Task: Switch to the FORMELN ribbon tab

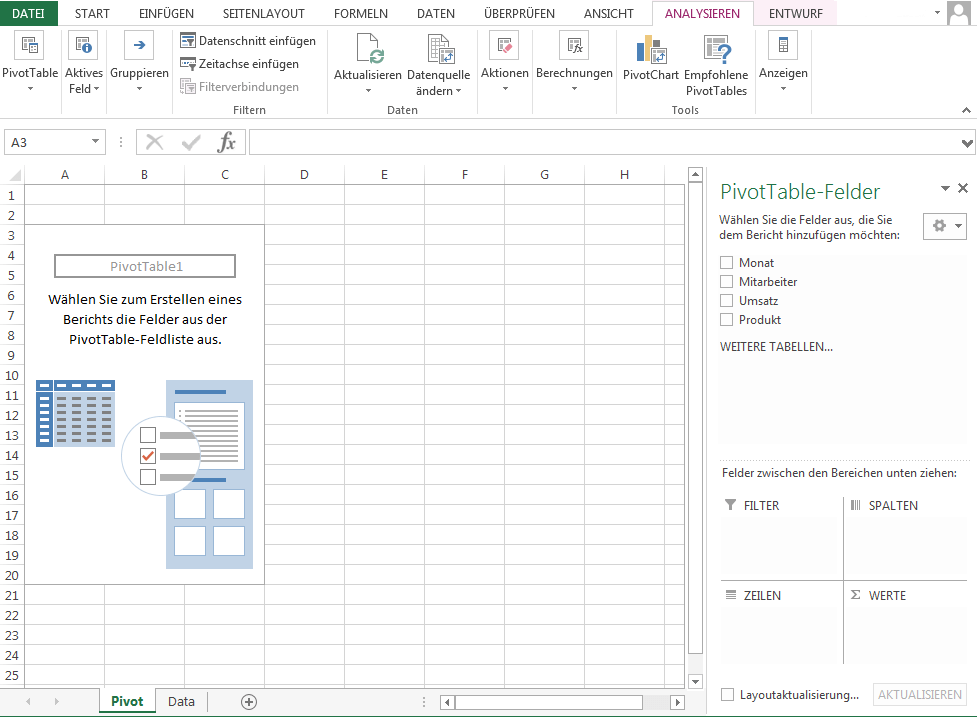Action: pyautogui.click(x=361, y=13)
